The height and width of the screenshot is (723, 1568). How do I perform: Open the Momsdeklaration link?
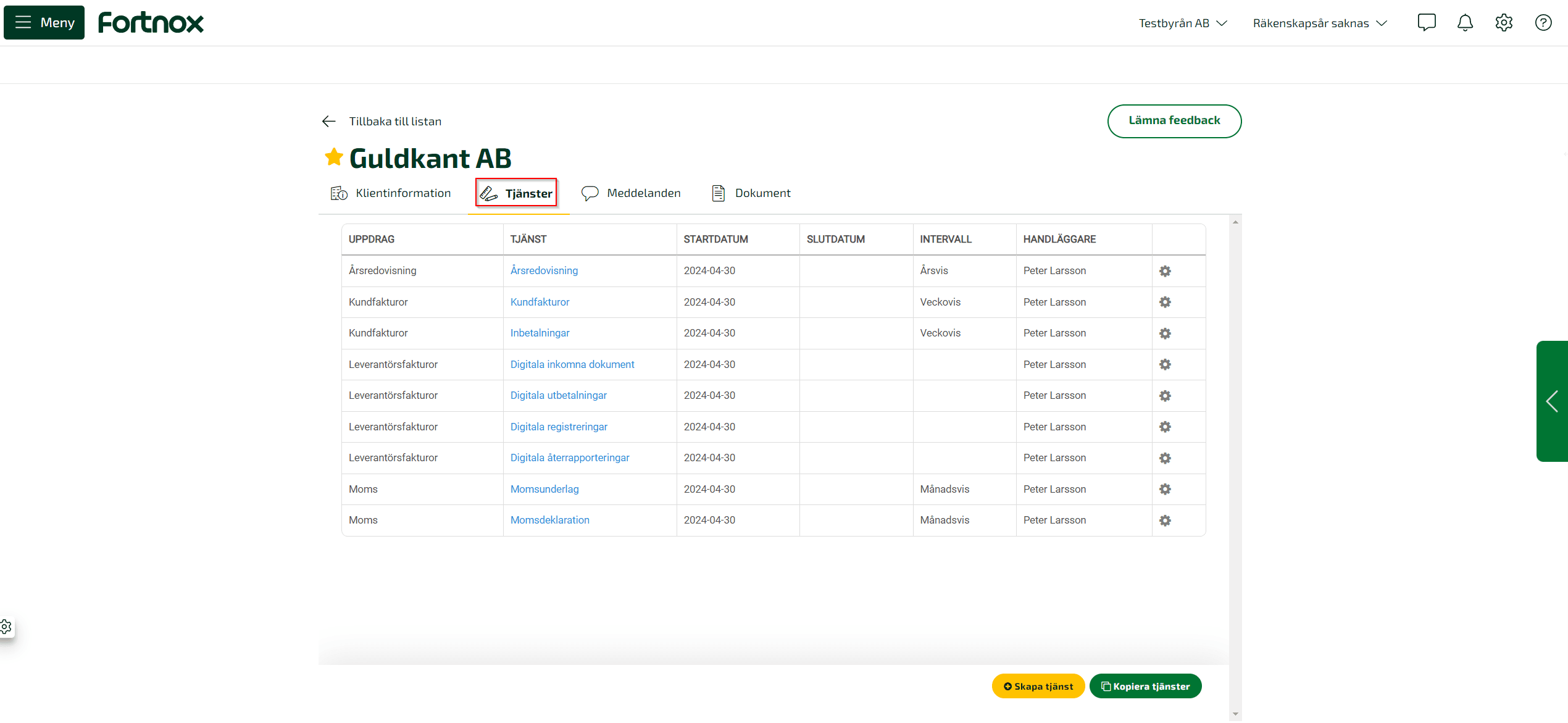(x=549, y=520)
